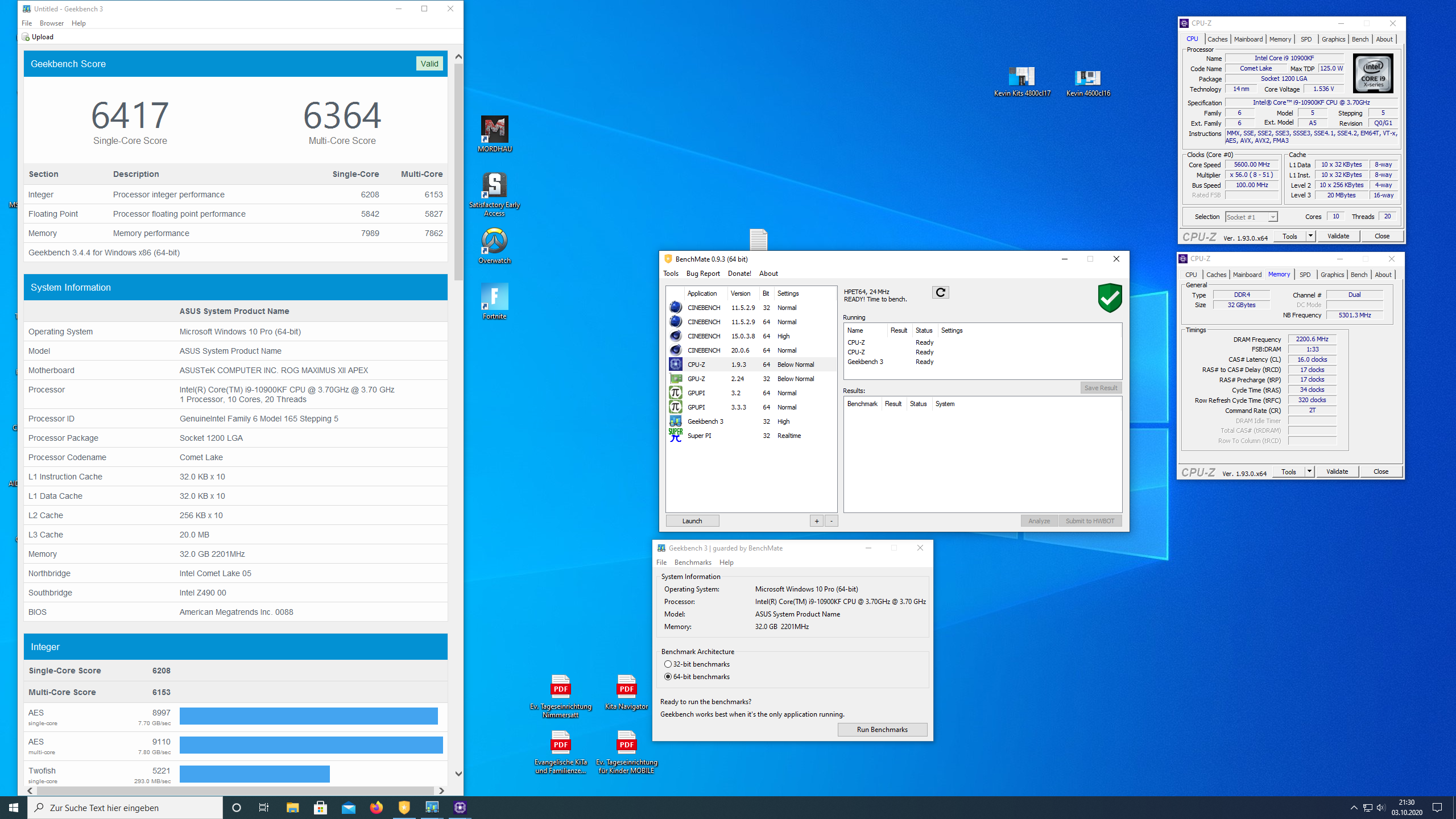Select Geekbench 3 entry icon in BenchMate

[x=675, y=421]
